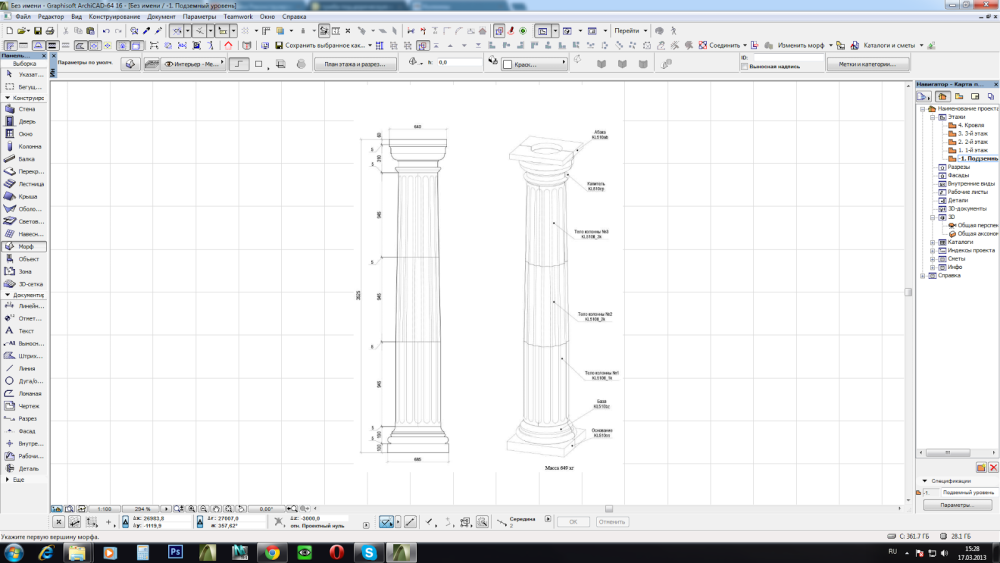Collapse the Этажи tree node
This screenshot has width=1000, height=563.
(x=932, y=116)
